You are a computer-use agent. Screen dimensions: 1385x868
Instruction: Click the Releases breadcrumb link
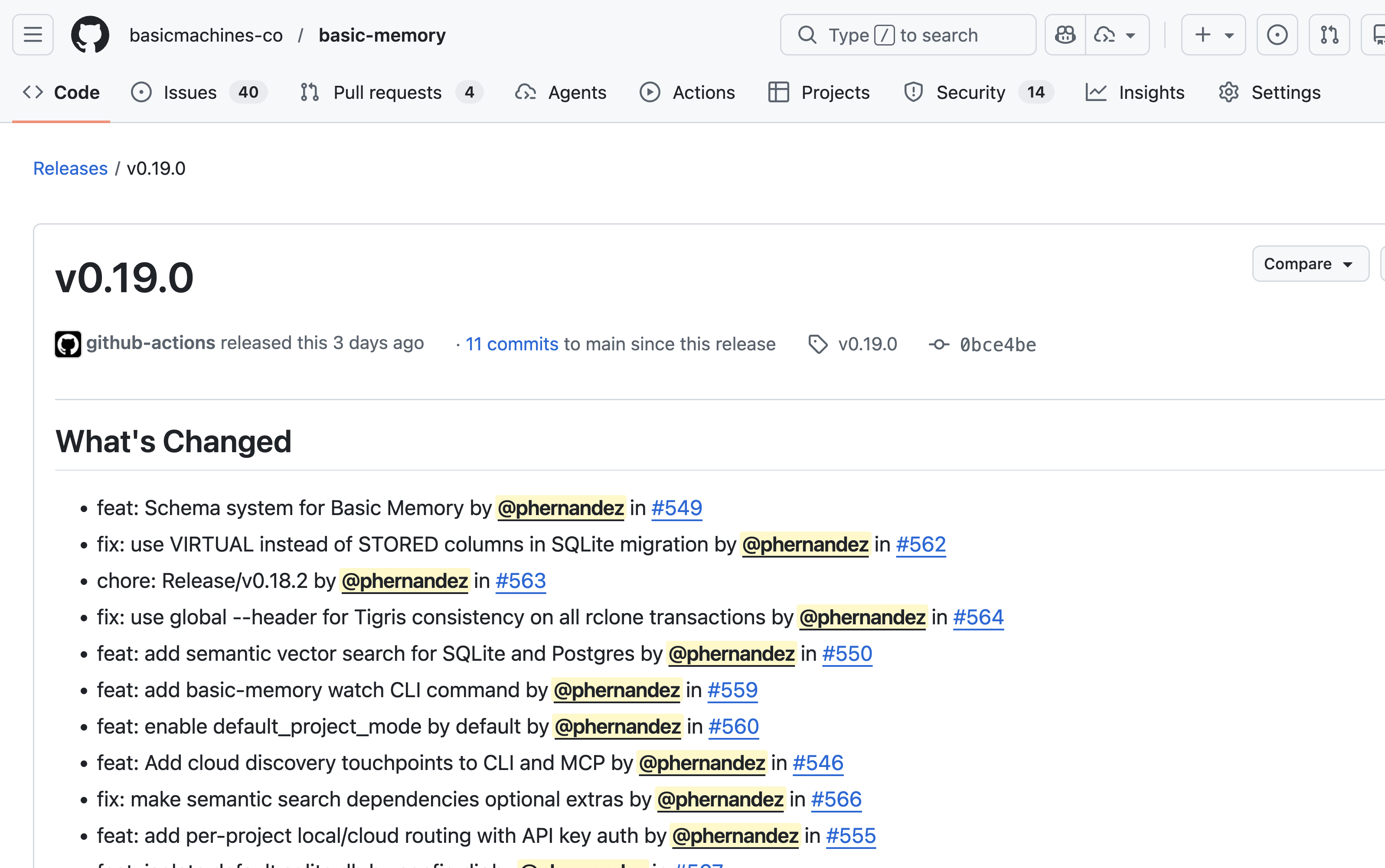click(70, 168)
